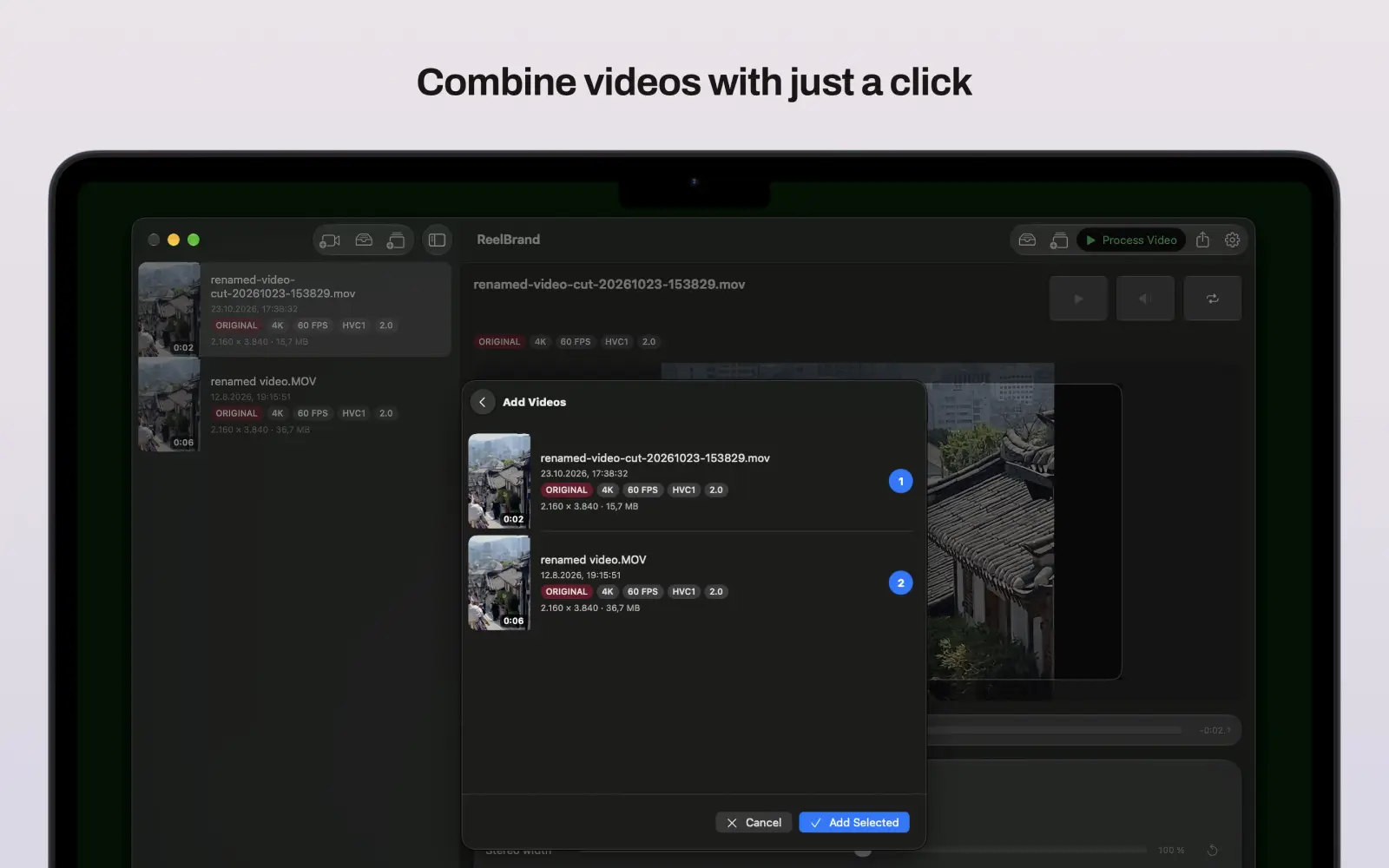Play the video preview

pyautogui.click(x=1078, y=299)
